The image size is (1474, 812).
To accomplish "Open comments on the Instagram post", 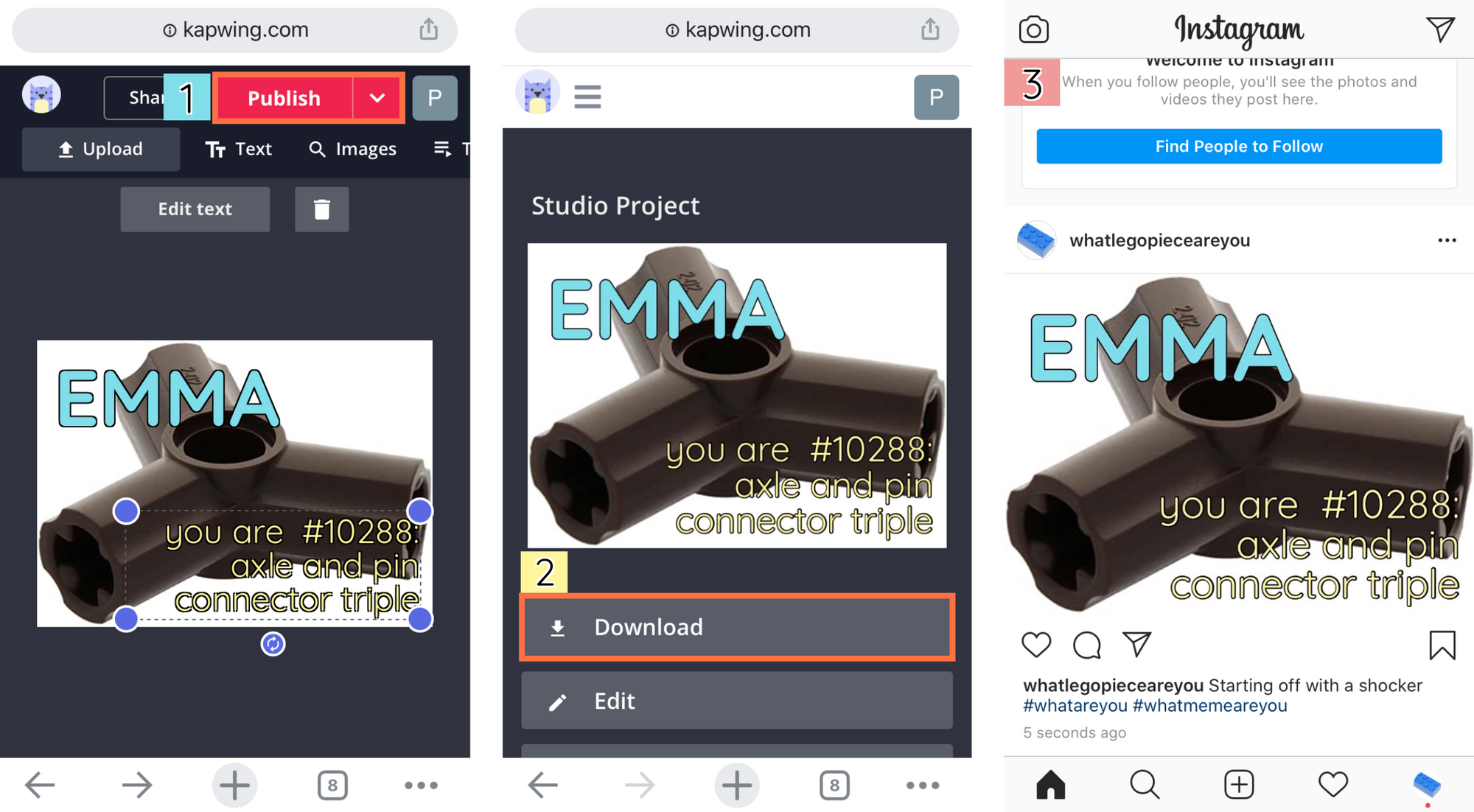I will tap(1087, 645).
